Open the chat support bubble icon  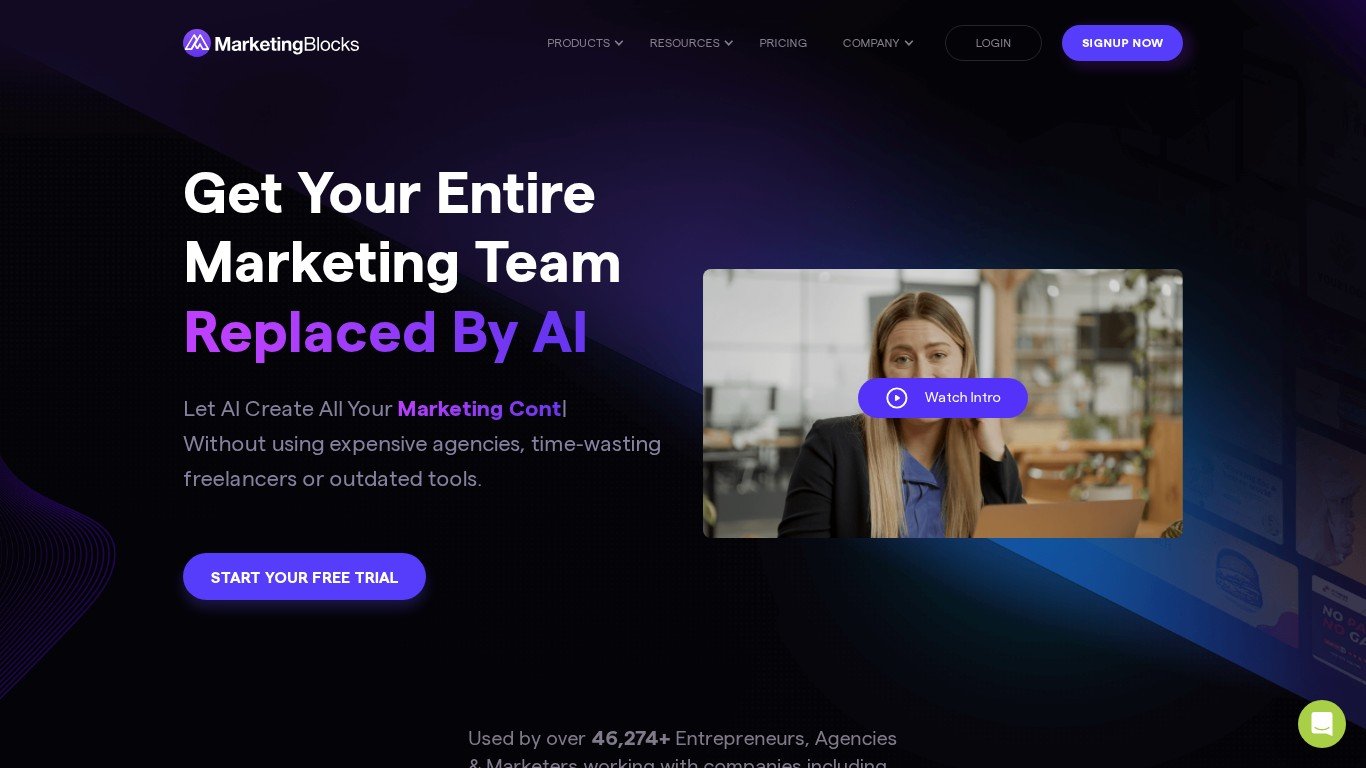1322,724
